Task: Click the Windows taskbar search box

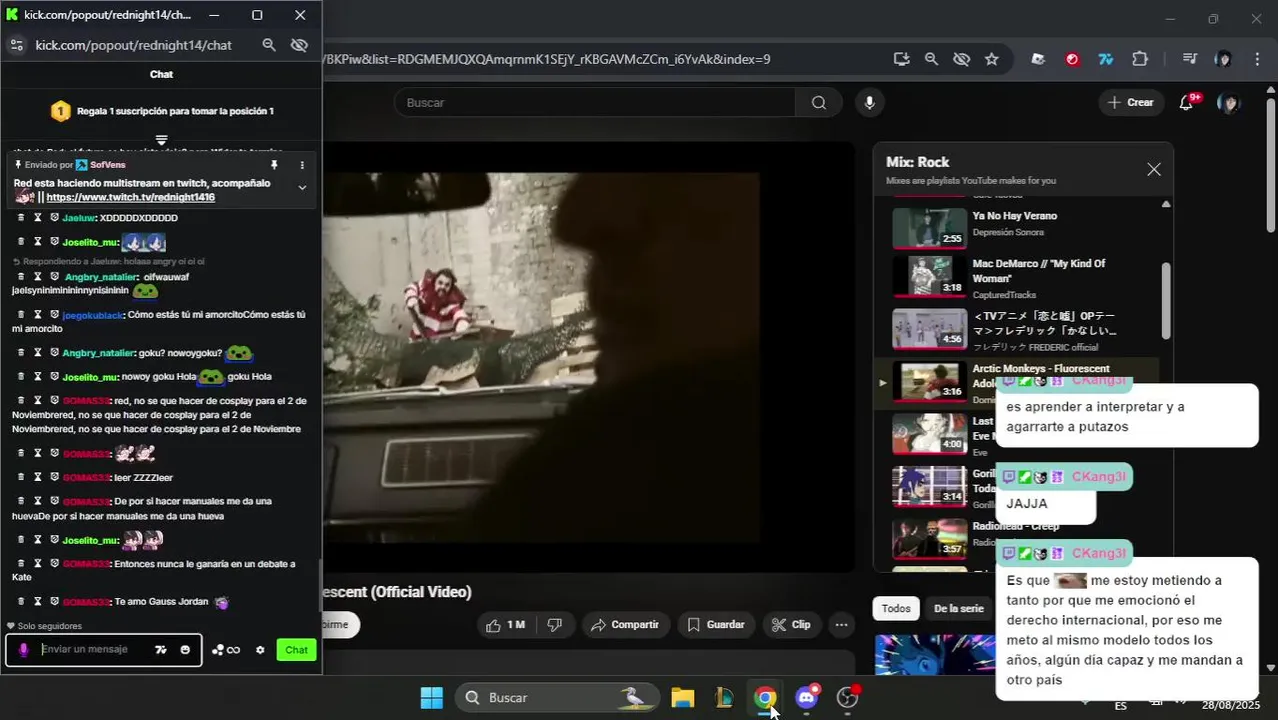Action: [x=557, y=698]
